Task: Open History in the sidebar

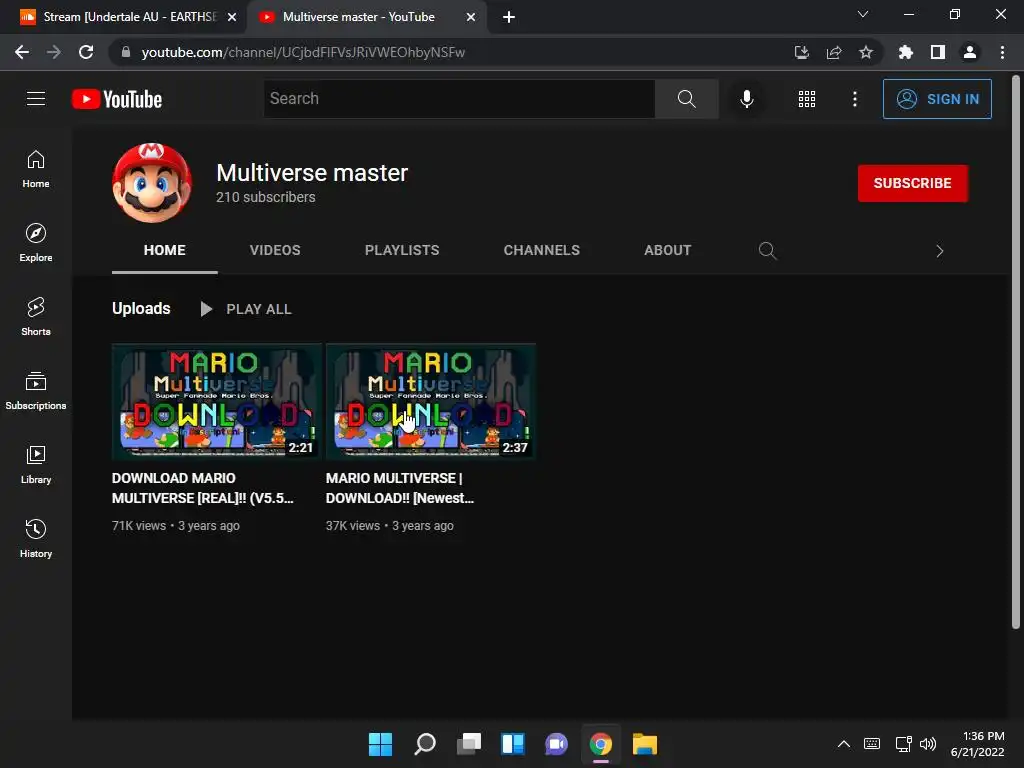Action: (36, 539)
